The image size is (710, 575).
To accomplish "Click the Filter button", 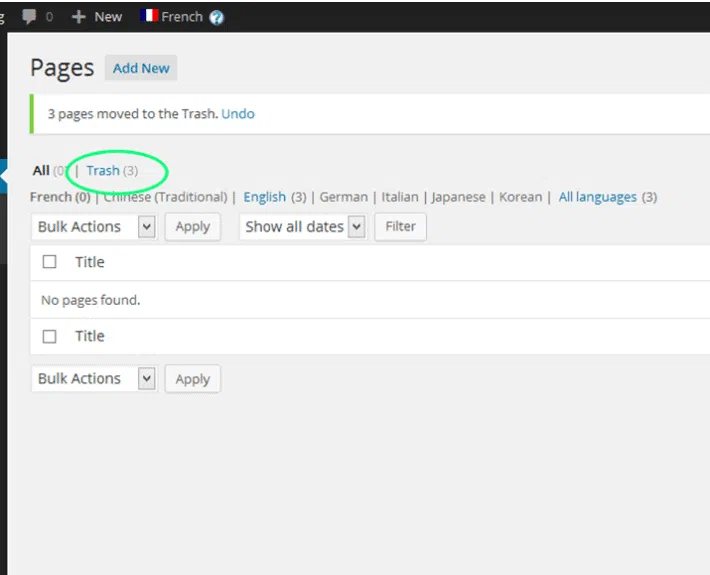I will click(x=400, y=226).
